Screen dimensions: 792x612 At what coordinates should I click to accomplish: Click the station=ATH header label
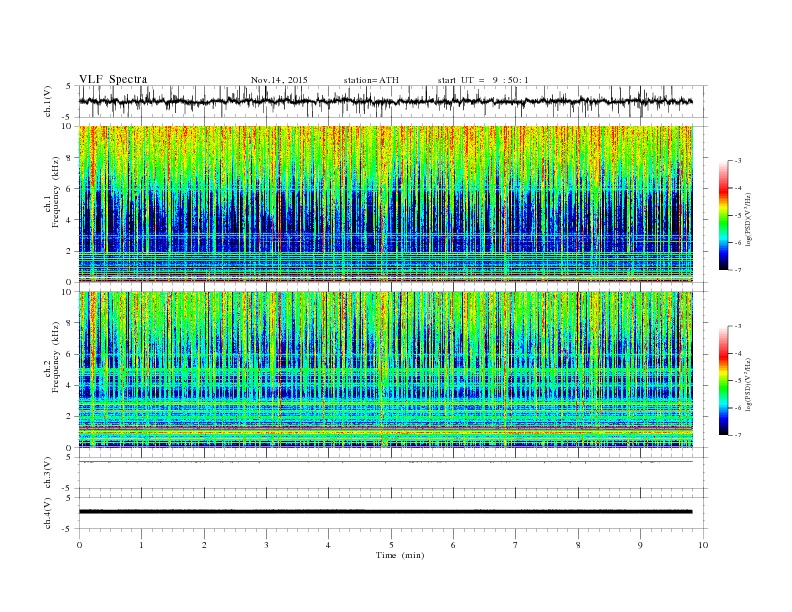tap(371, 80)
